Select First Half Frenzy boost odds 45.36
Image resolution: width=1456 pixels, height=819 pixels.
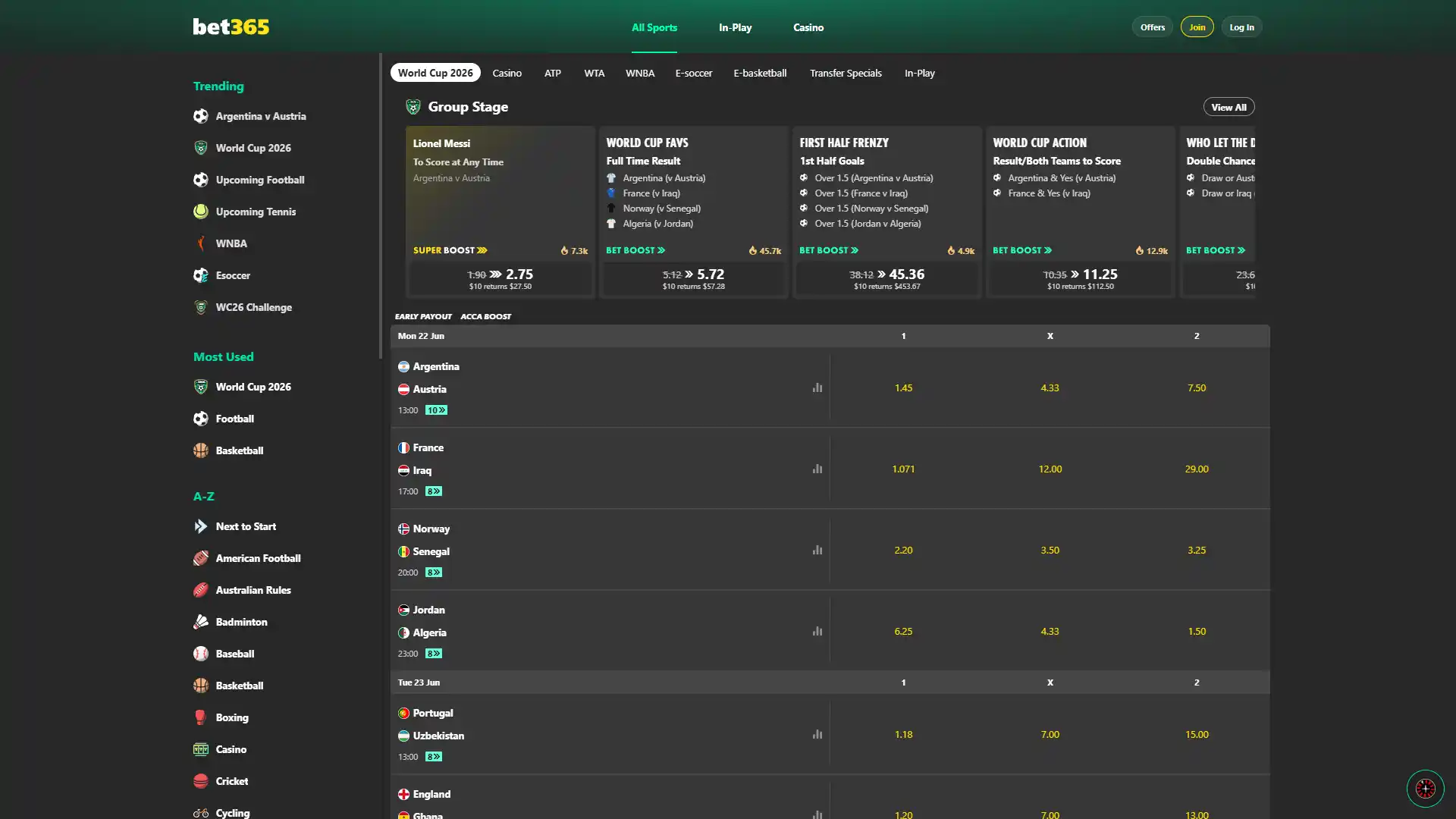tap(887, 278)
